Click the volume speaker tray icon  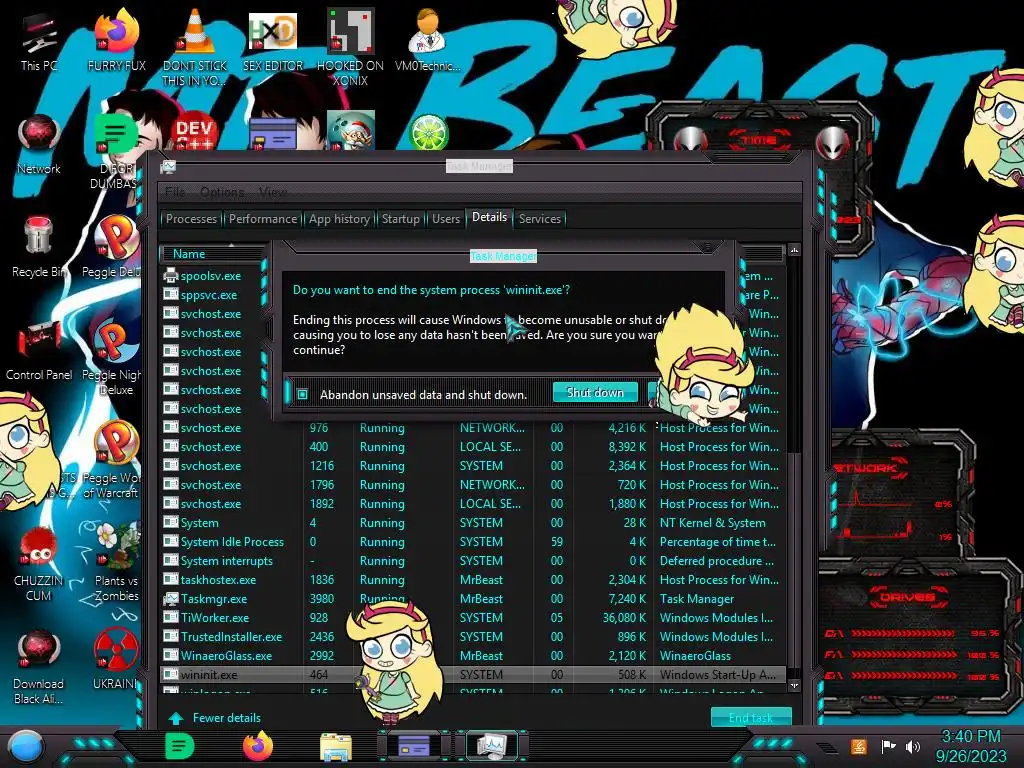[913, 746]
